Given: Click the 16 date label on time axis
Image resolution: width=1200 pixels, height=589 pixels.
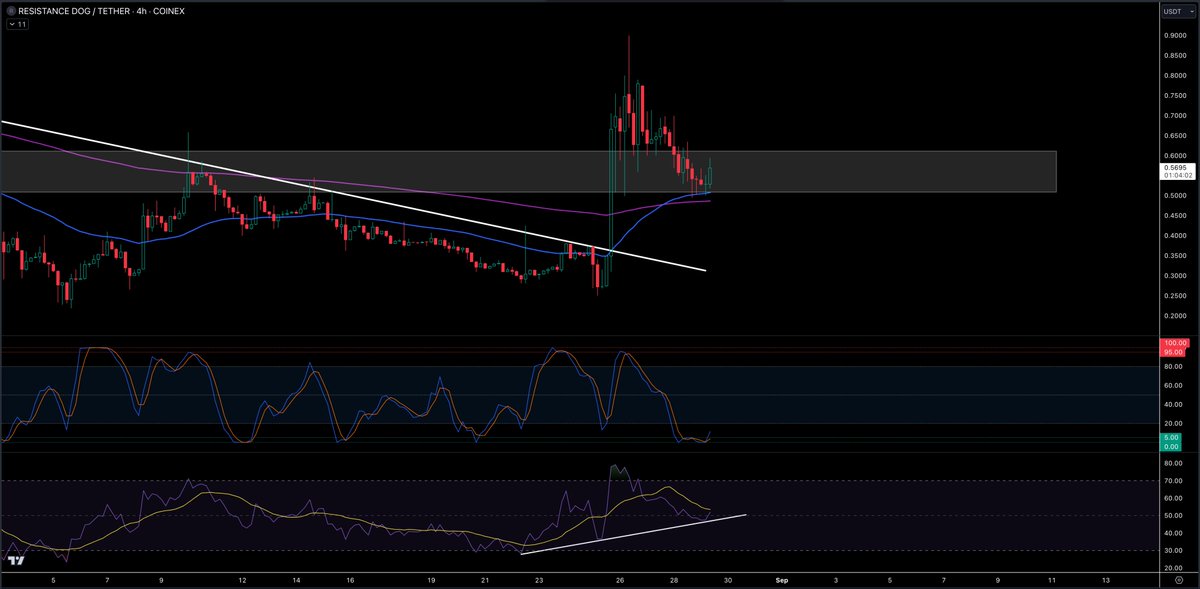Looking at the screenshot, I should 351,579.
